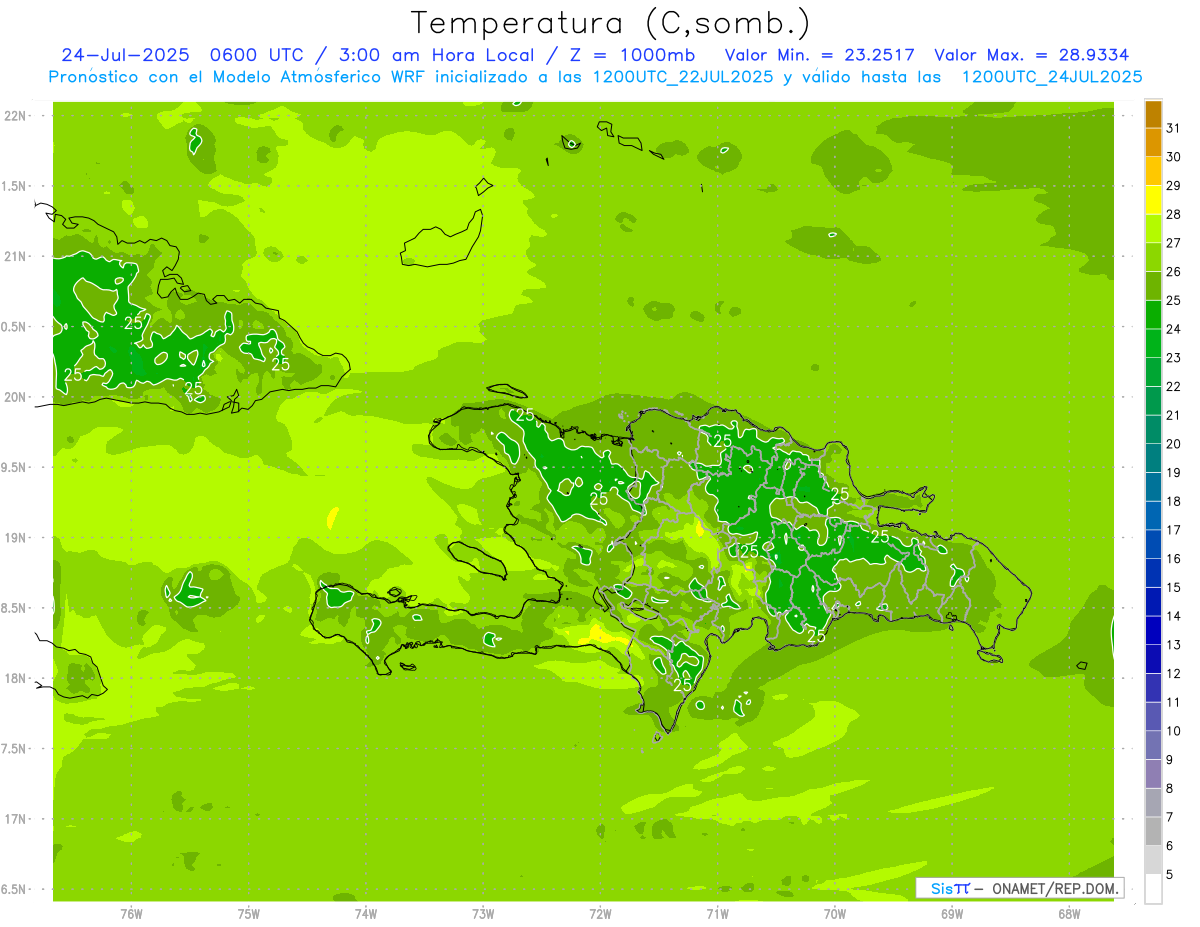Click color scale label "20"
This screenshot has width=1200, height=927.
(1174, 444)
